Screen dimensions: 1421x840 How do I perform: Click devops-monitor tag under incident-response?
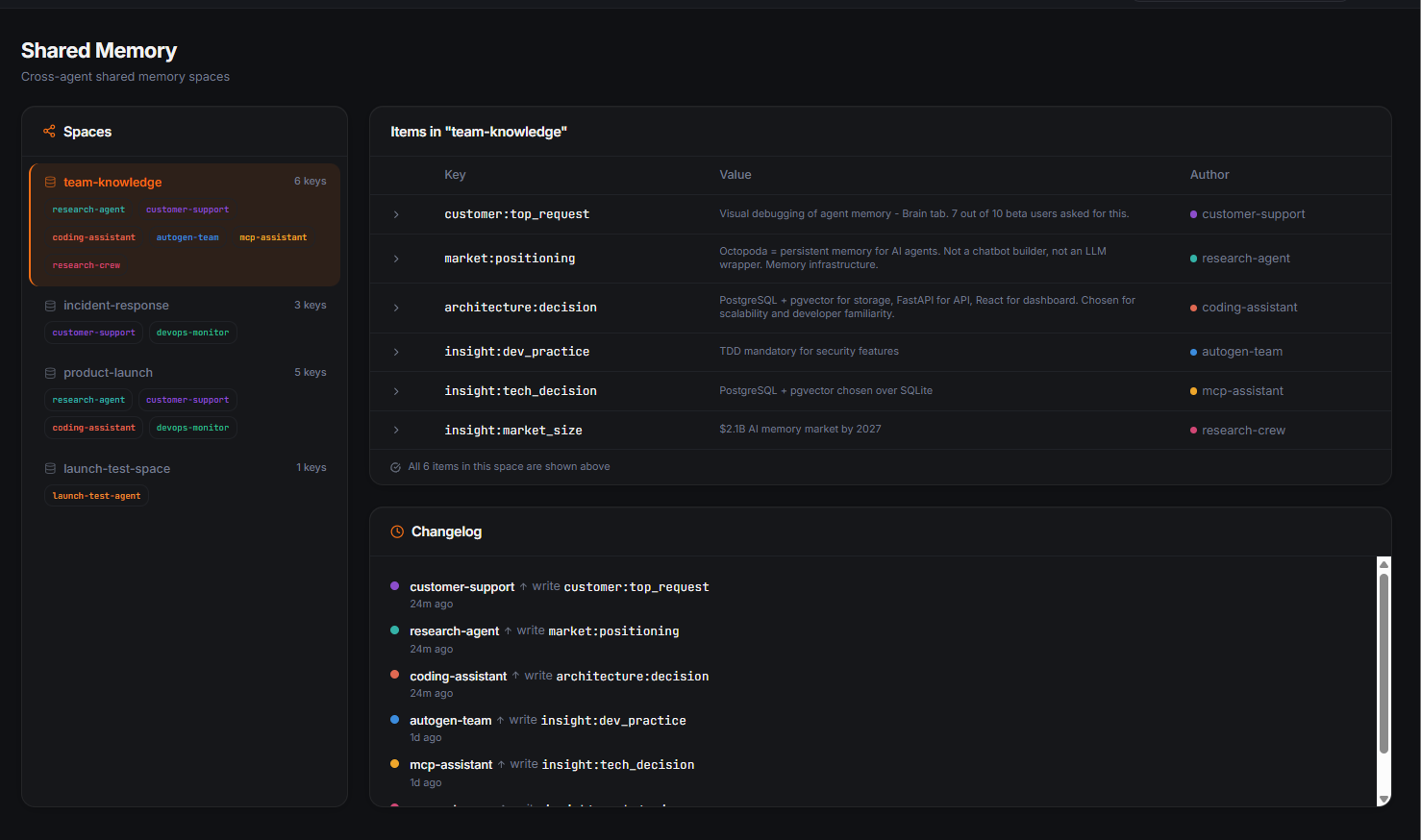192,333
